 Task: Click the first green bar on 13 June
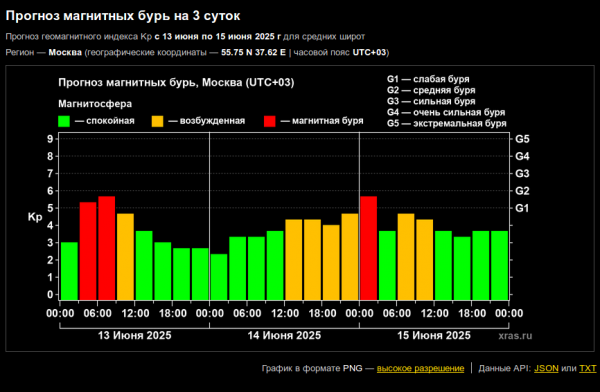(69, 271)
